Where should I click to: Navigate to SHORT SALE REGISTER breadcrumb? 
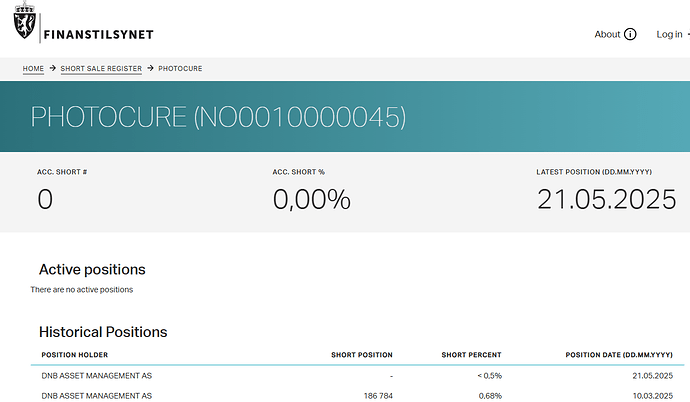pyautogui.click(x=101, y=69)
